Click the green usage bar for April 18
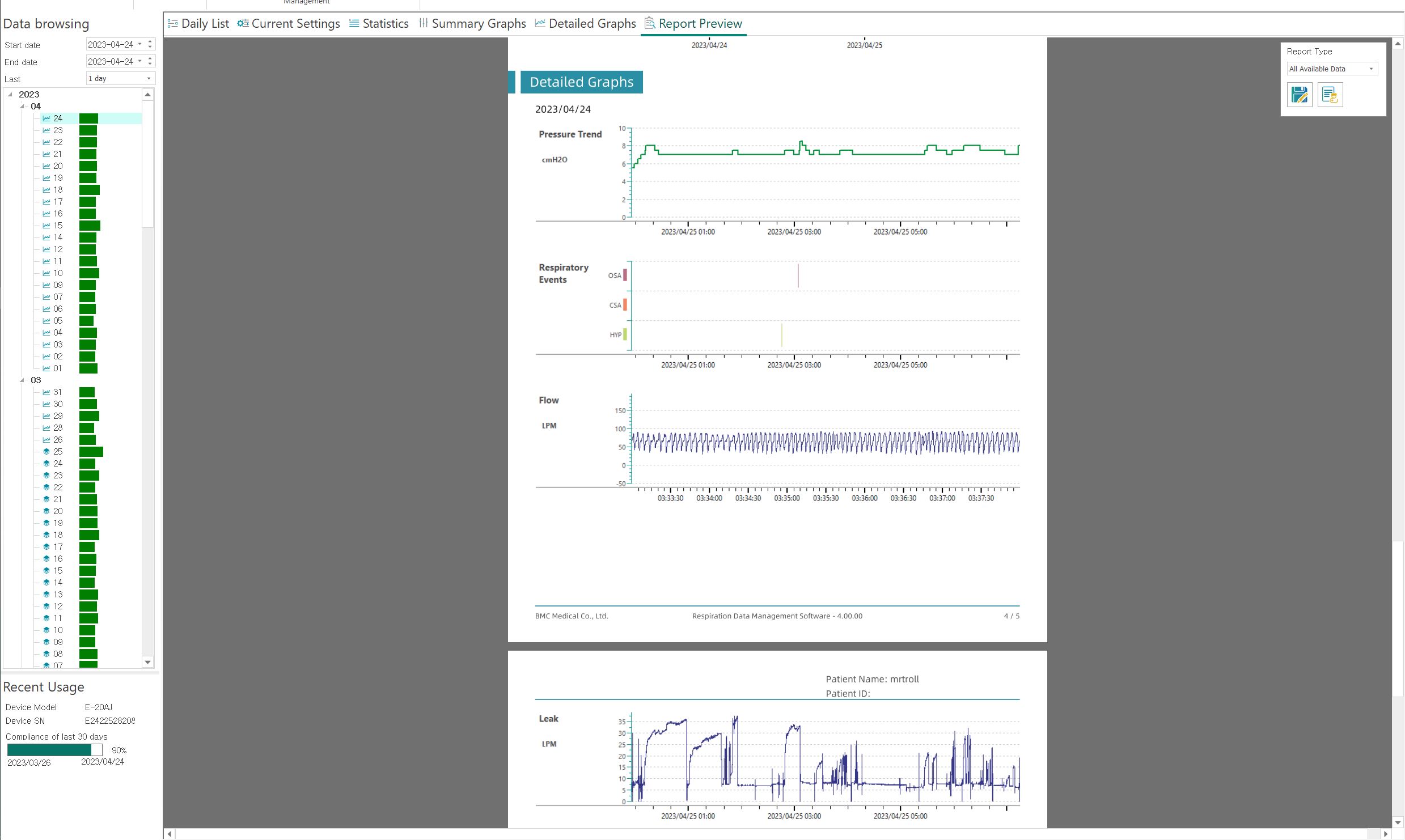The height and width of the screenshot is (840, 1405). click(x=89, y=190)
